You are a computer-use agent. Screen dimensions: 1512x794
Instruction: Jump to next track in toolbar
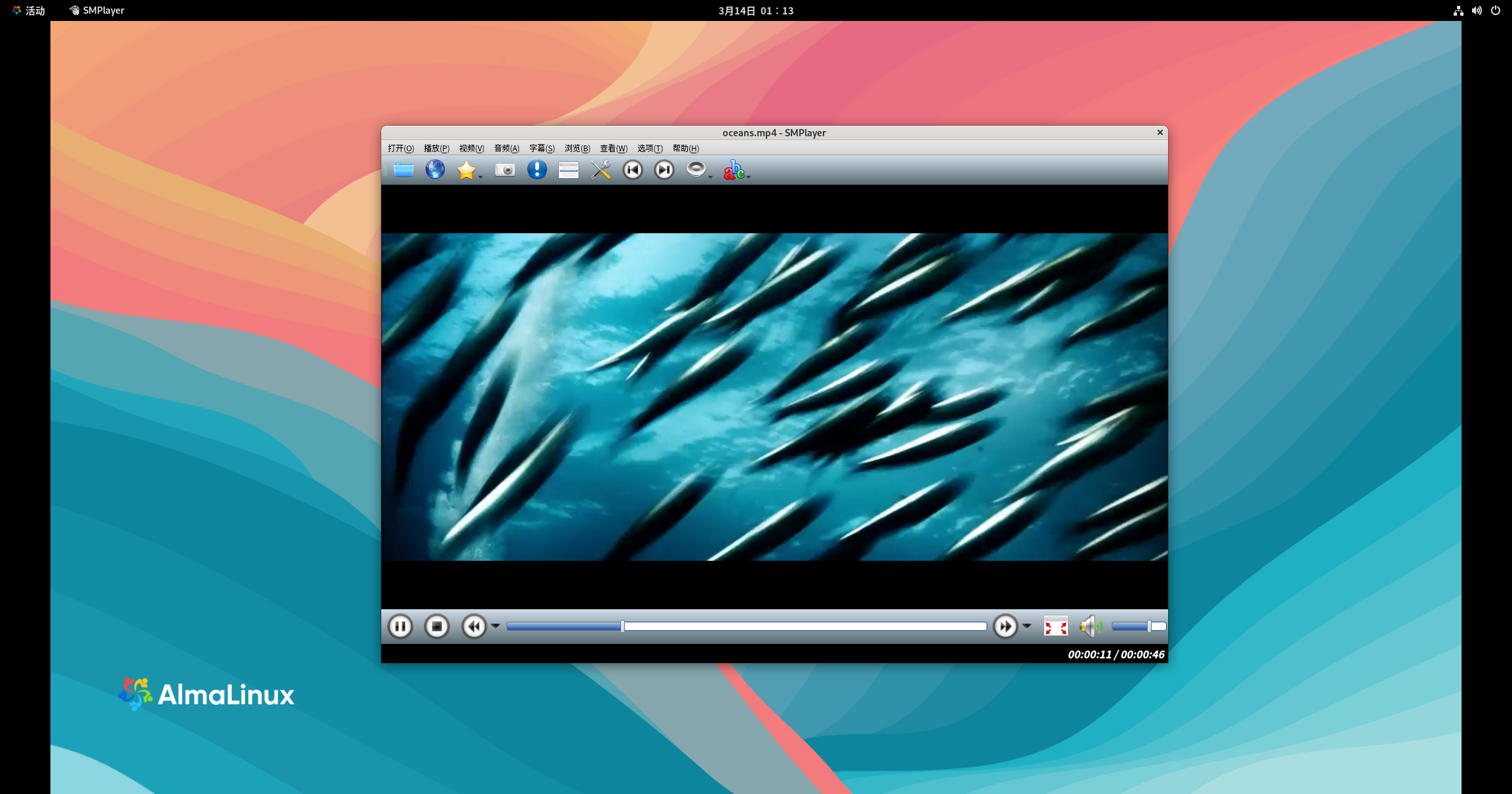[x=664, y=170]
